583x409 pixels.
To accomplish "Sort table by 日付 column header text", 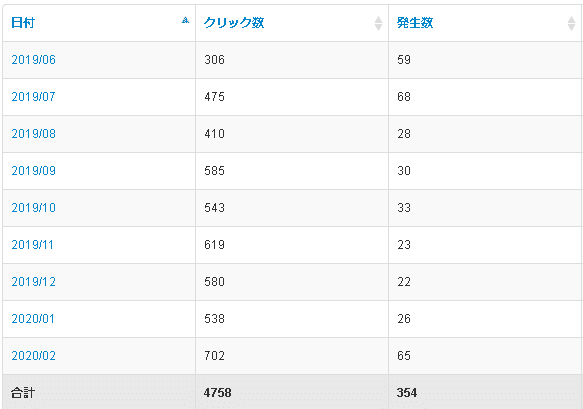I will click(x=23, y=23).
